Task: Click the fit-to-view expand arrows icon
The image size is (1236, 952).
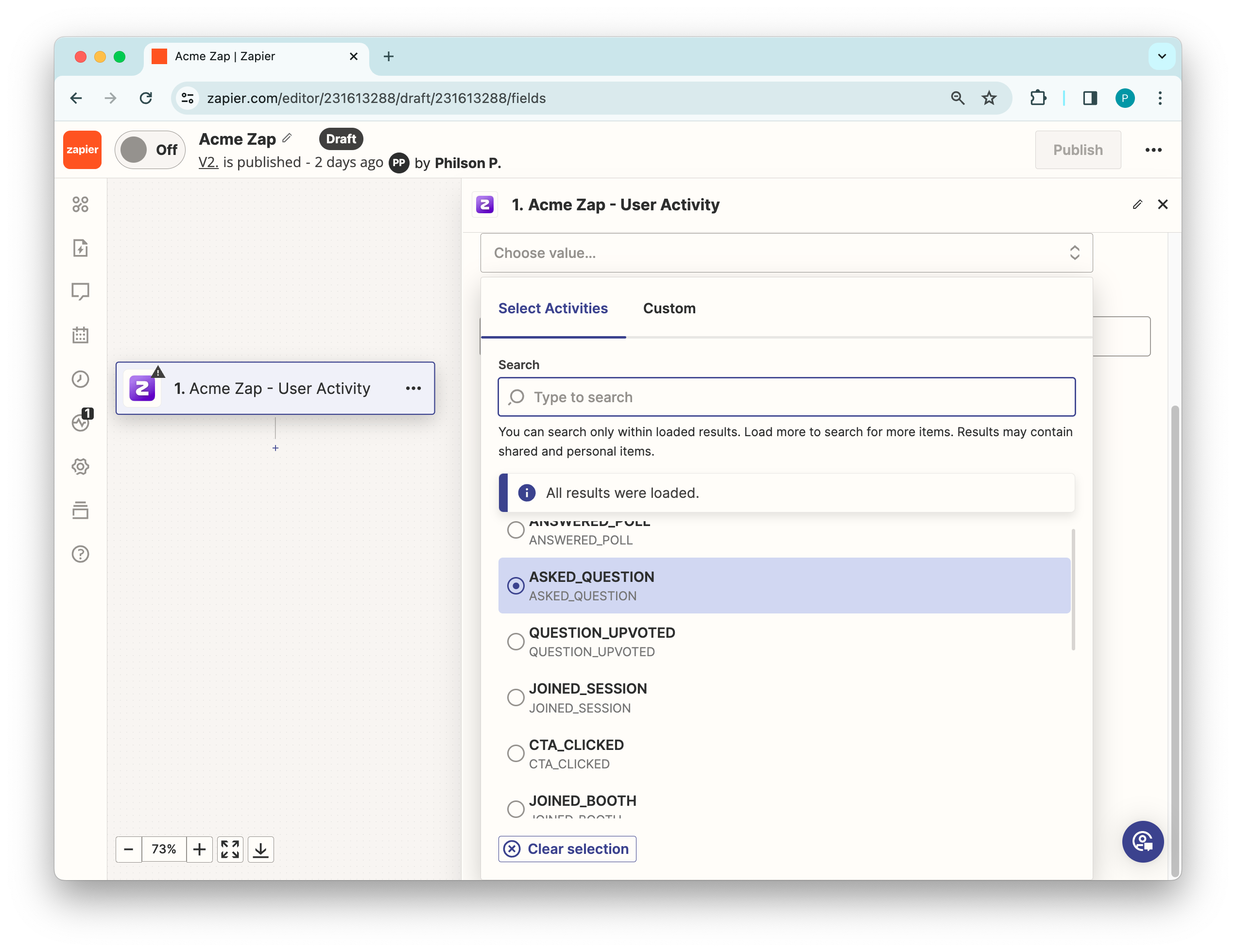Action: tap(230, 849)
